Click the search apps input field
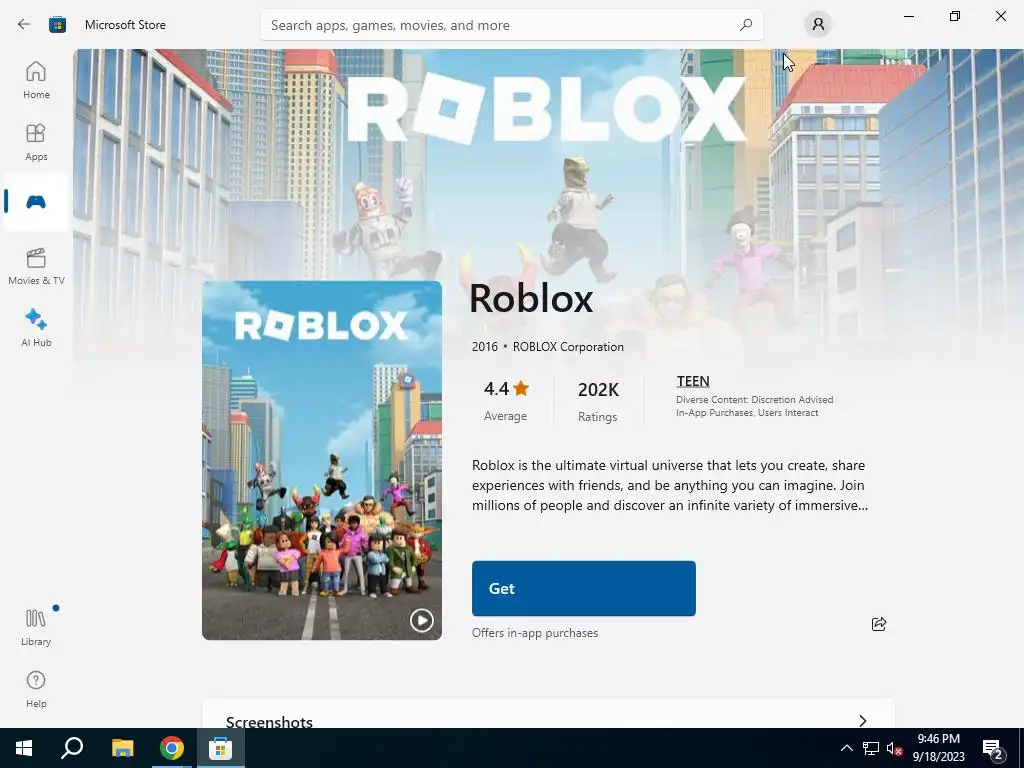 pyautogui.click(x=512, y=25)
